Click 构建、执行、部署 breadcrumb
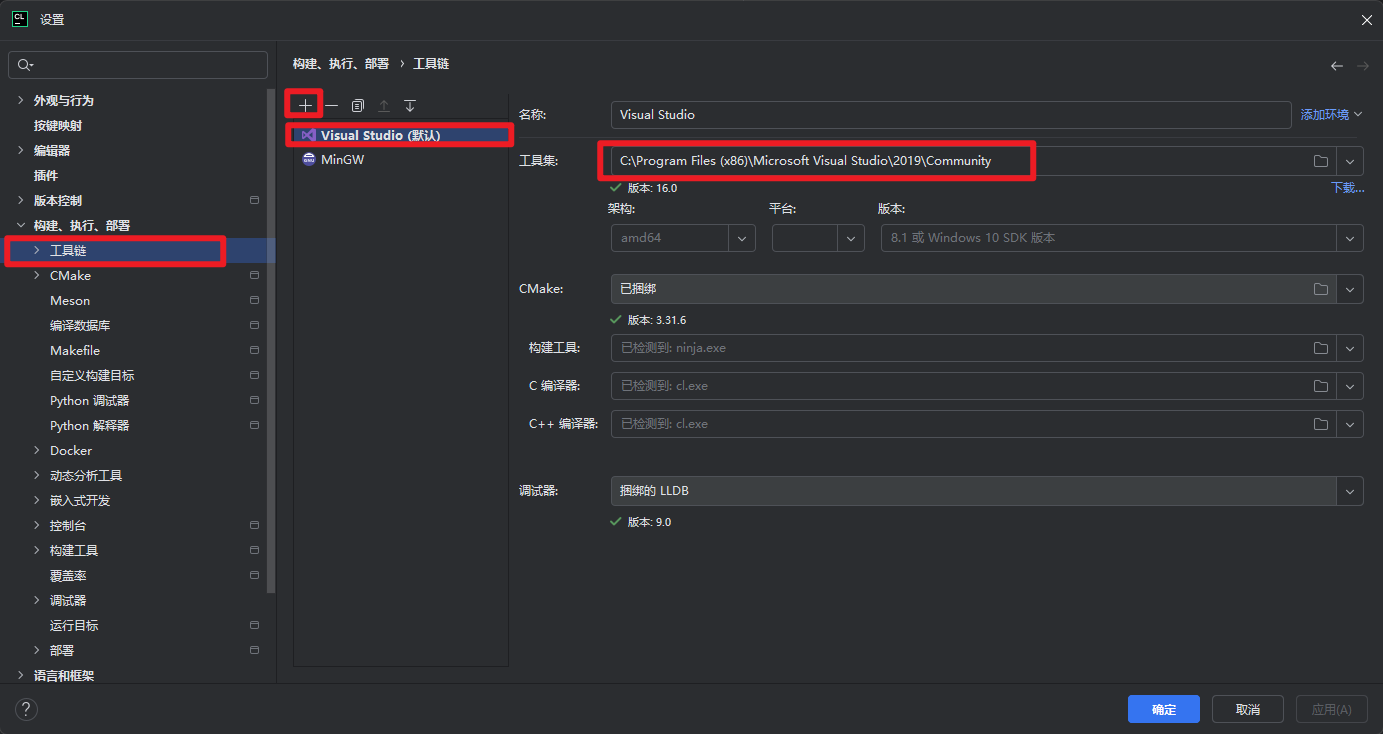Screen dimensions: 1383x734 (x=341, y=64)
